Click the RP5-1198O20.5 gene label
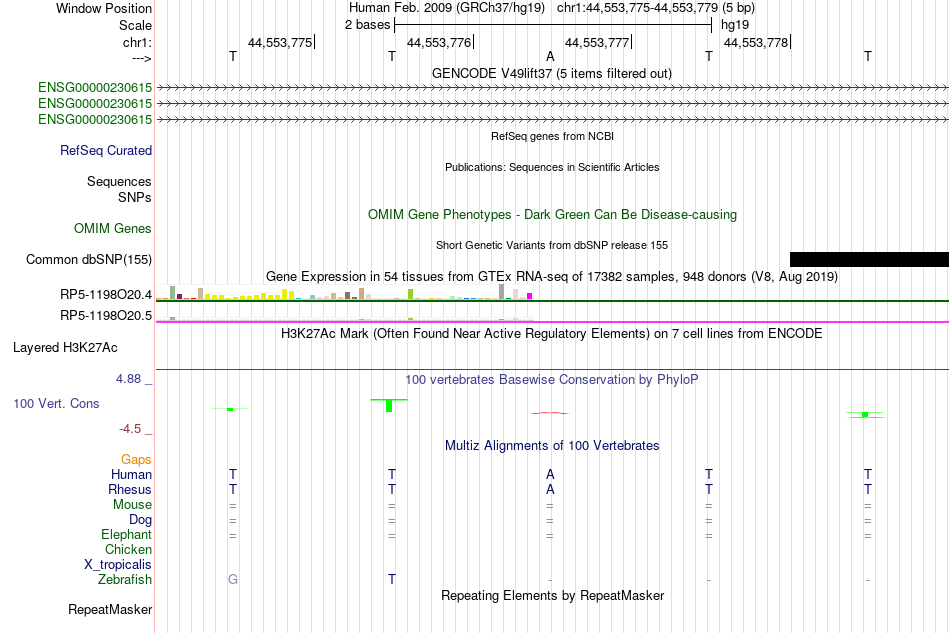The width and height of the screenshot is (950, 633). click(105, 316)
